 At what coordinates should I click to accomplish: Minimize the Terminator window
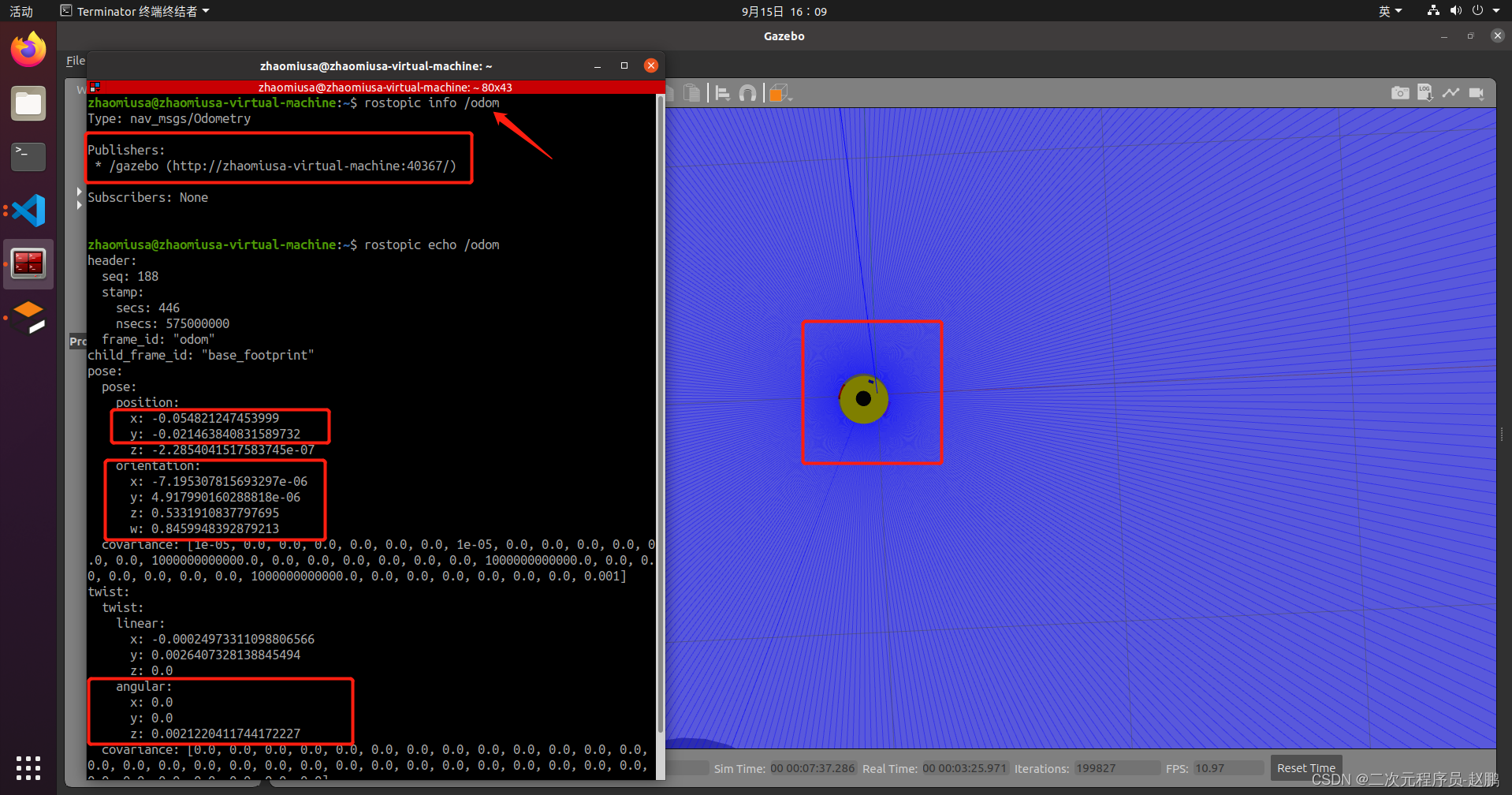tap(598, 65)
